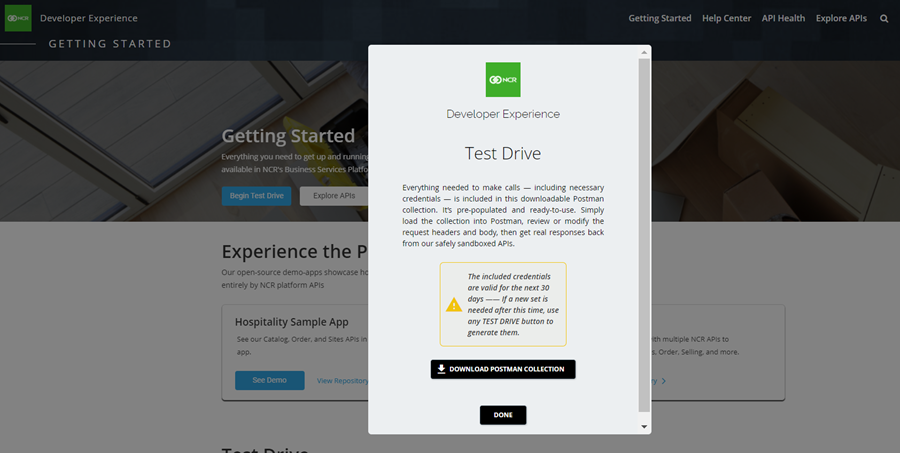Open the View Repository link
Image resolution: width=900 pixels, height=454 pixels.
point(343,381)
